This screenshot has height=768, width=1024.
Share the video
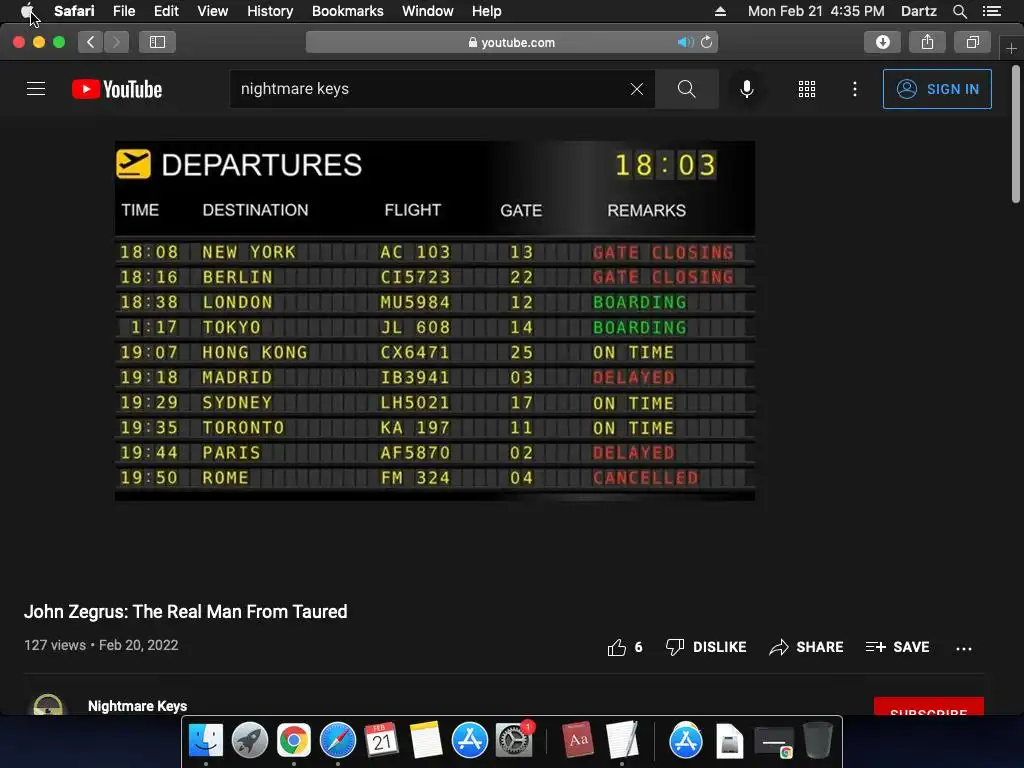(x=806, y=647)
